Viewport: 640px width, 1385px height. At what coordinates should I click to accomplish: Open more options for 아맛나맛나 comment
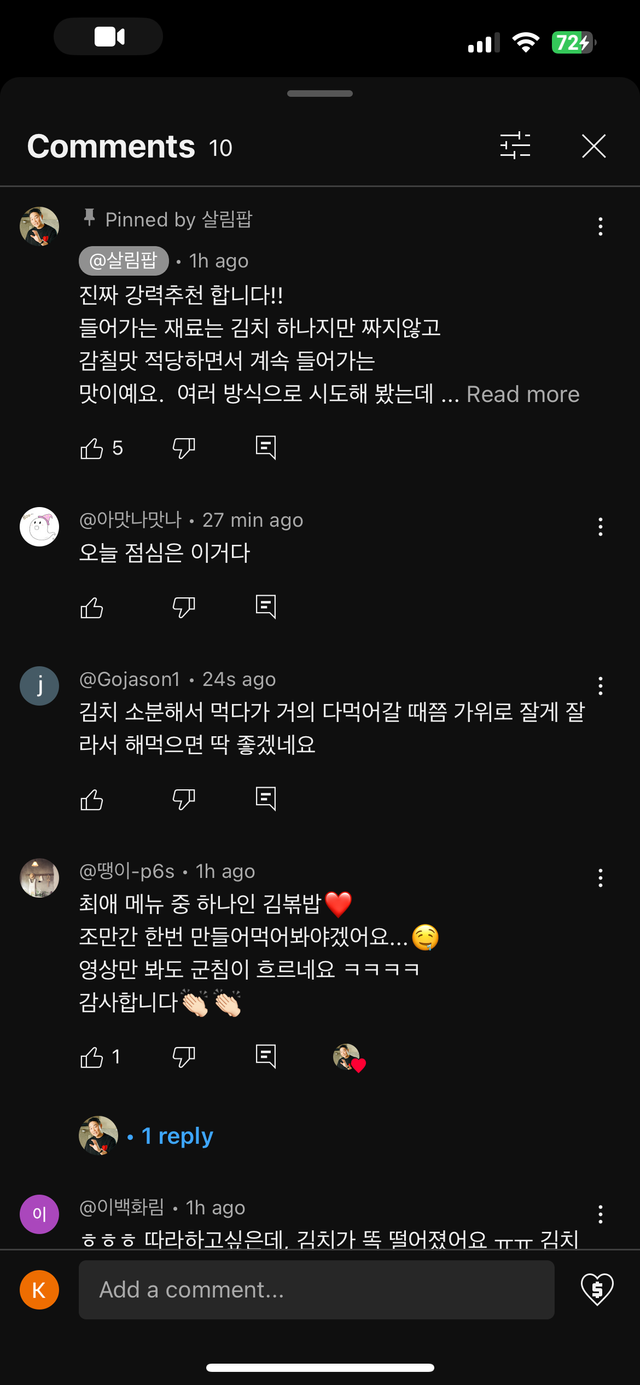[600, 527]
